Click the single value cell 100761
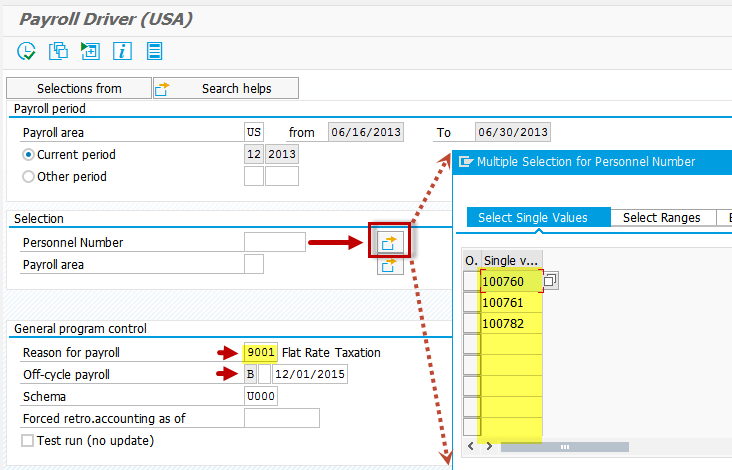This screenshot has height=470, width=732. pyautogui.click(x=512, y=302)
